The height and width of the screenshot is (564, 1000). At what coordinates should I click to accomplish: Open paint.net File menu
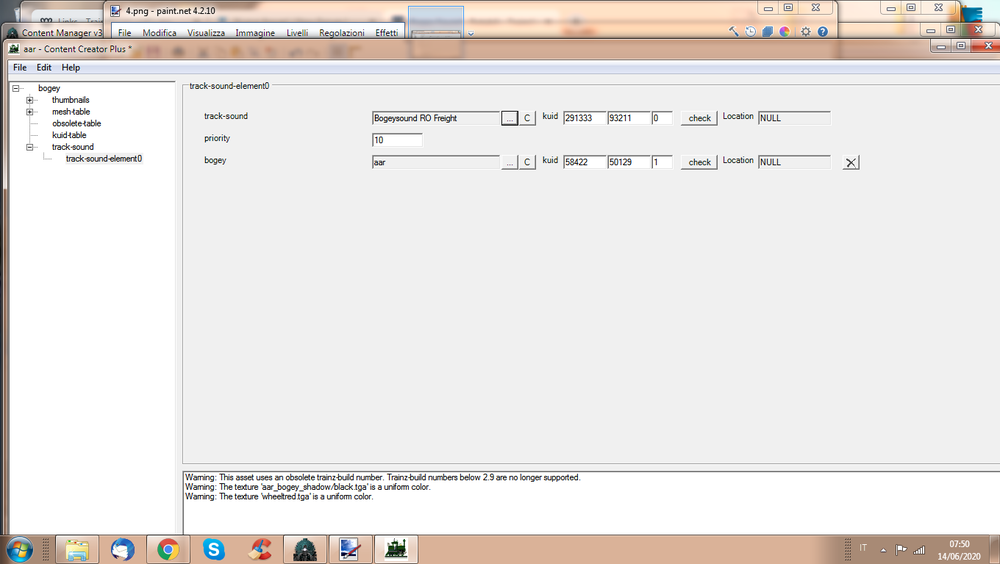124,33
